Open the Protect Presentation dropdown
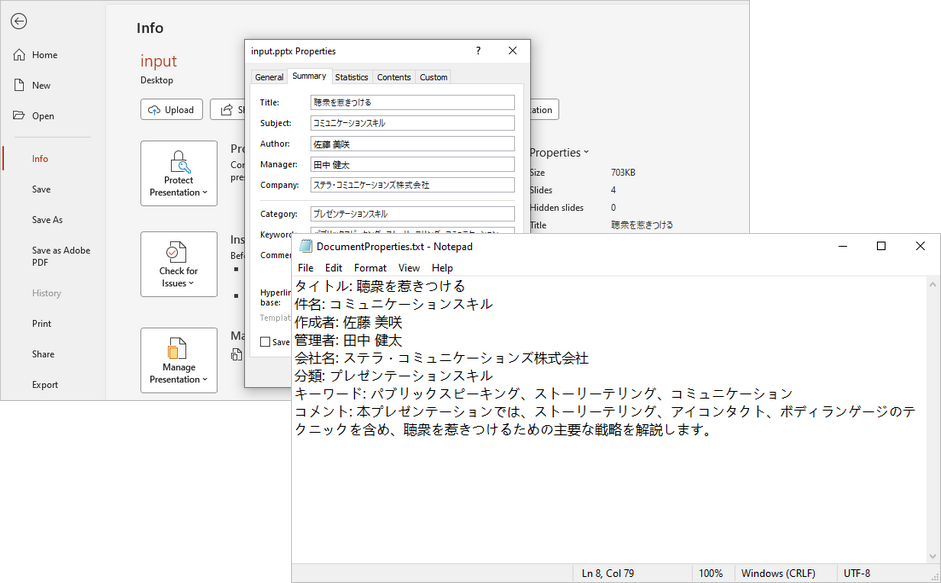941x583 pixels. (179, 174)
